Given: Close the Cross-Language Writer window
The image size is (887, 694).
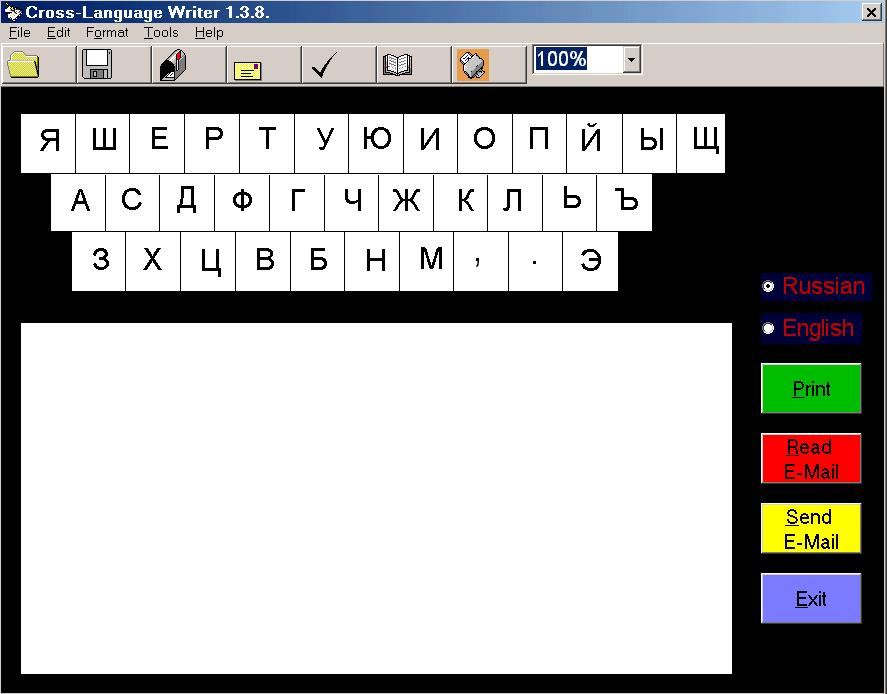Looking at the screenshot, I should click(x=871, y=12).
